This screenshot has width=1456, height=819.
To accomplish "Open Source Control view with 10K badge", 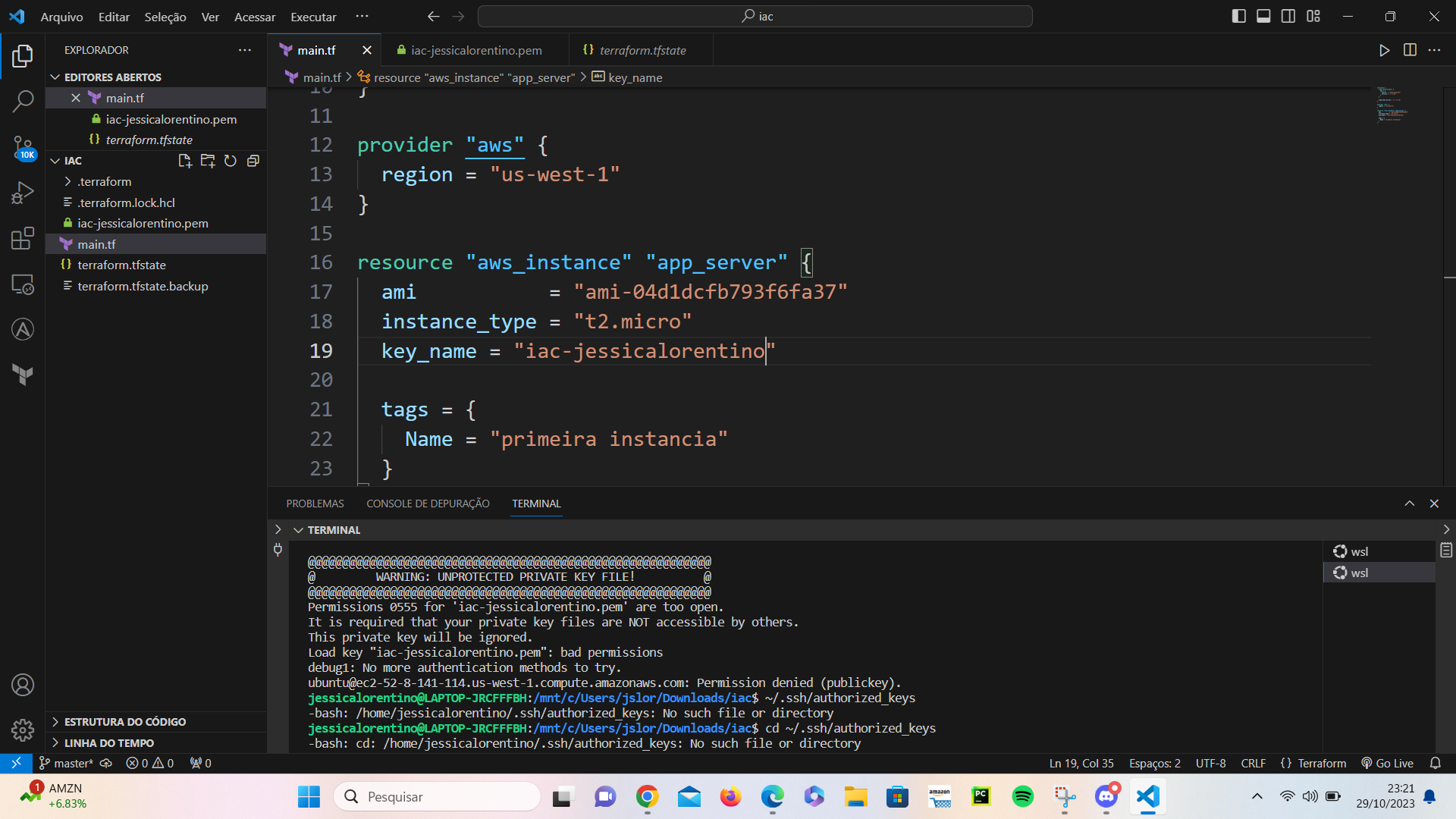I will coord(23,147).
